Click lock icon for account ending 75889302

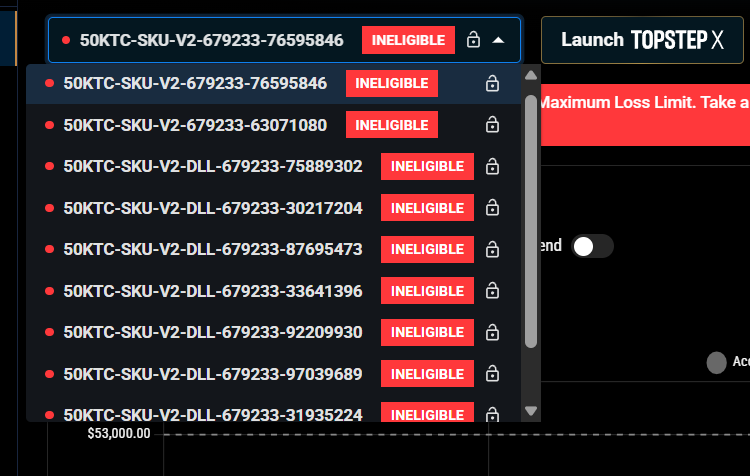[x=492, y=166]
